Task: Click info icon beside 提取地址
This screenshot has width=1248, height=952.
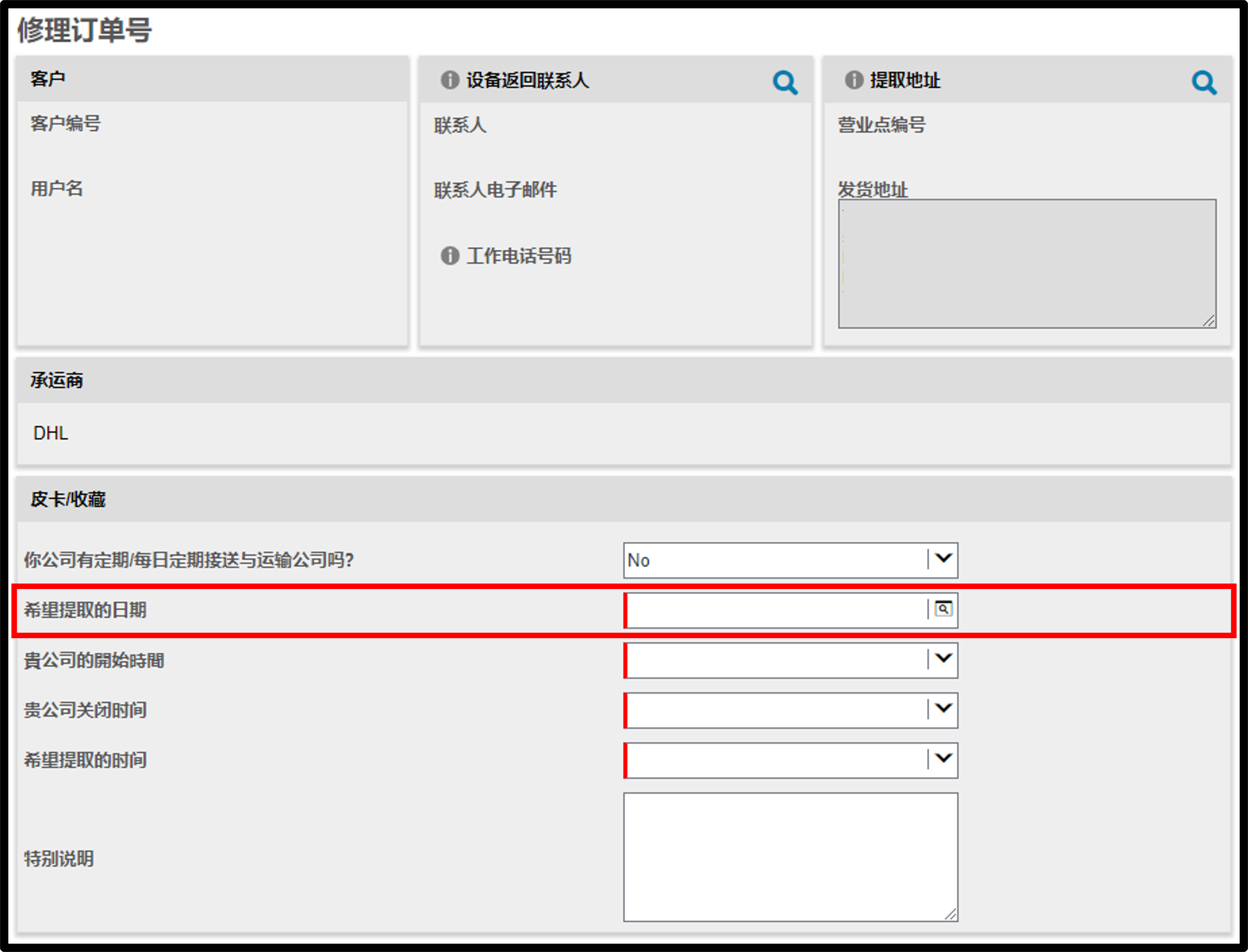Action: pyautogui.click(x=854, y=80)
